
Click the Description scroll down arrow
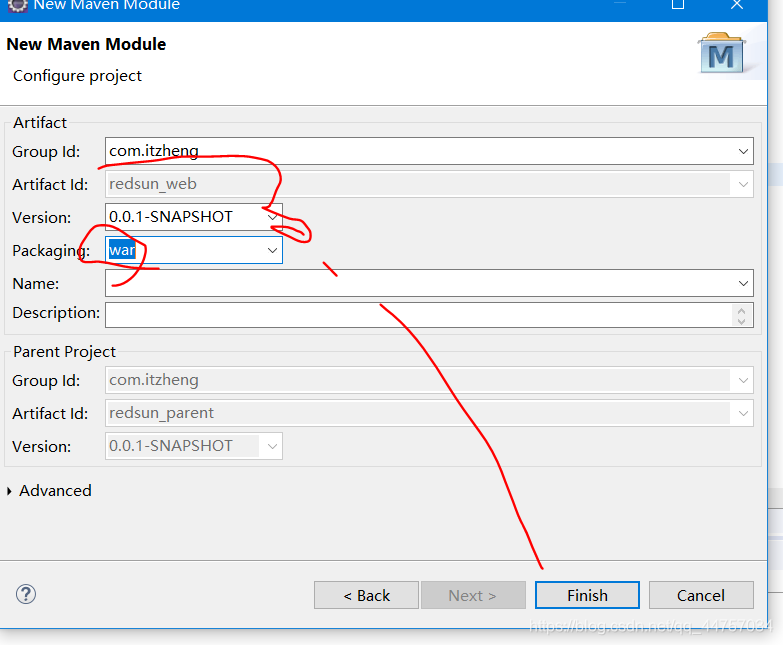click(x=742, y=321)
